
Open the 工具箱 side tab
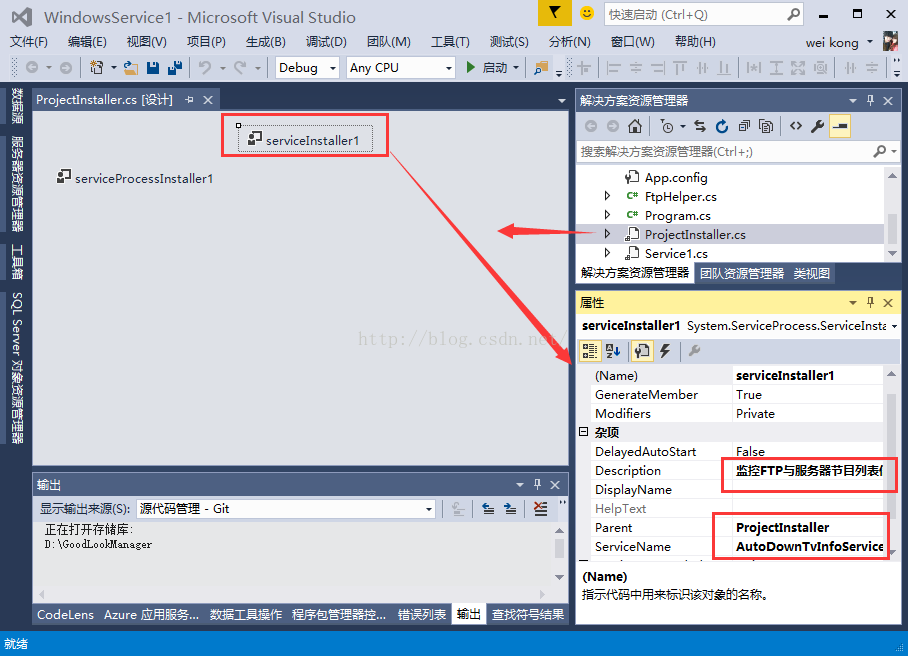pyautogui.click(x=17, y=261)
